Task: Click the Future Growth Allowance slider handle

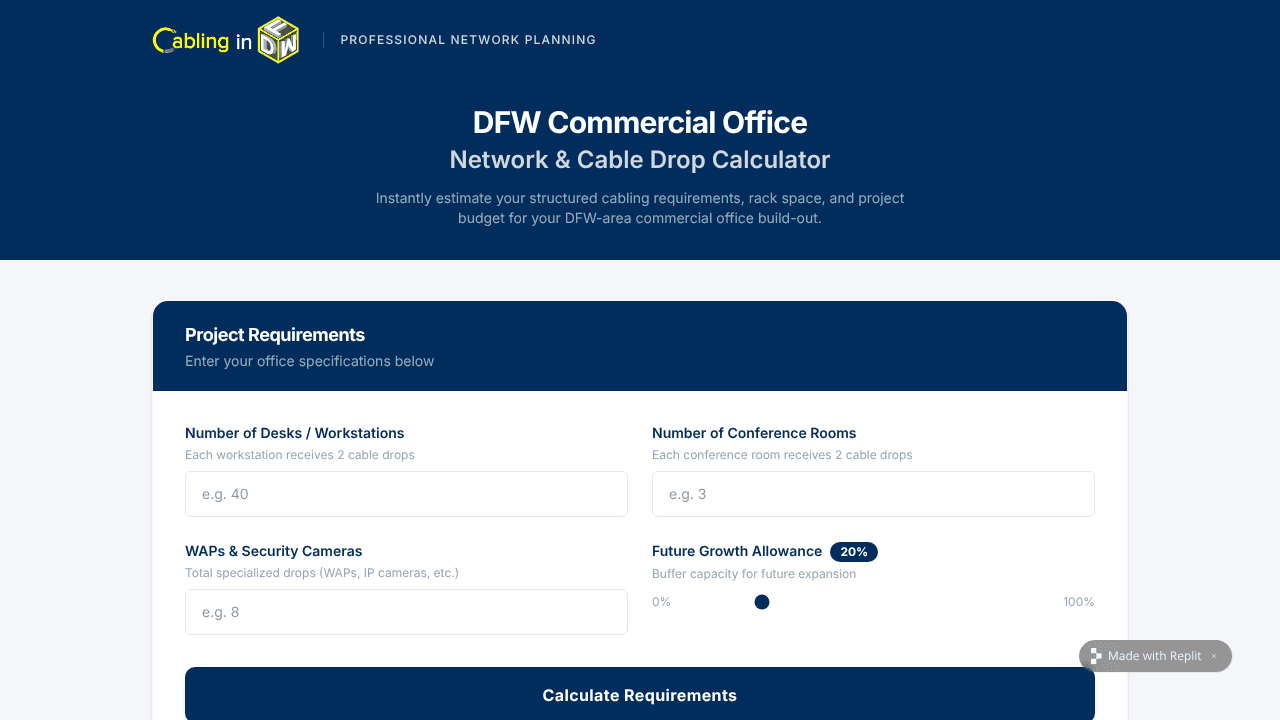Action: click(762, 602)
